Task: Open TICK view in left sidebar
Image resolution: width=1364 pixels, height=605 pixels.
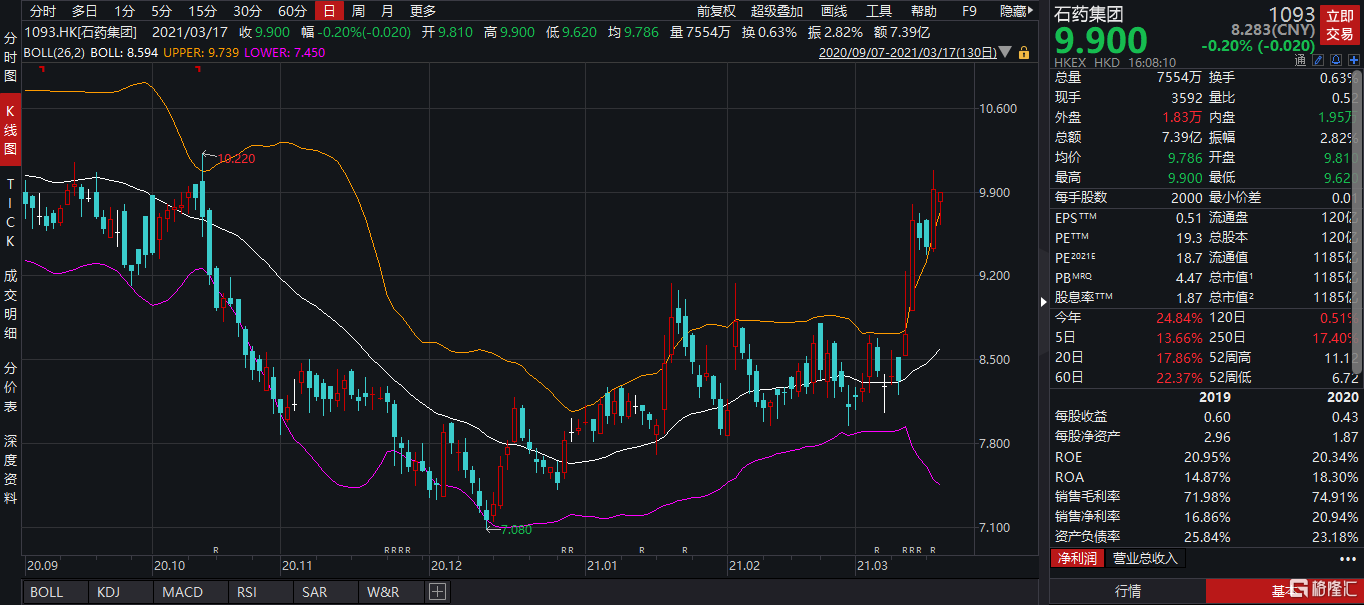Action: click(x=10, y=213)
